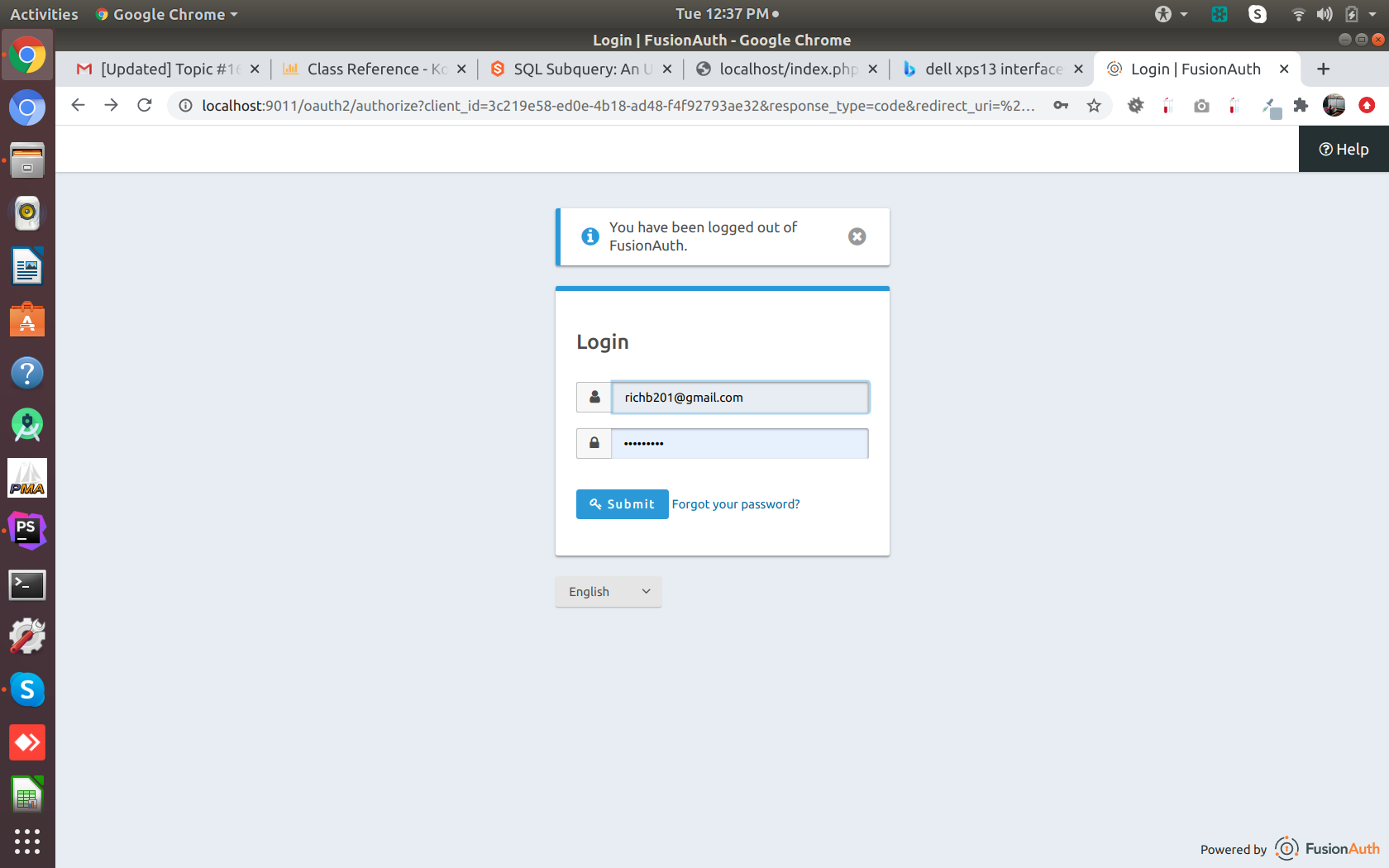The width and height of the screenshot is (1389, 868).
Task: Go forward to next page
Action: tap(111, 105)
